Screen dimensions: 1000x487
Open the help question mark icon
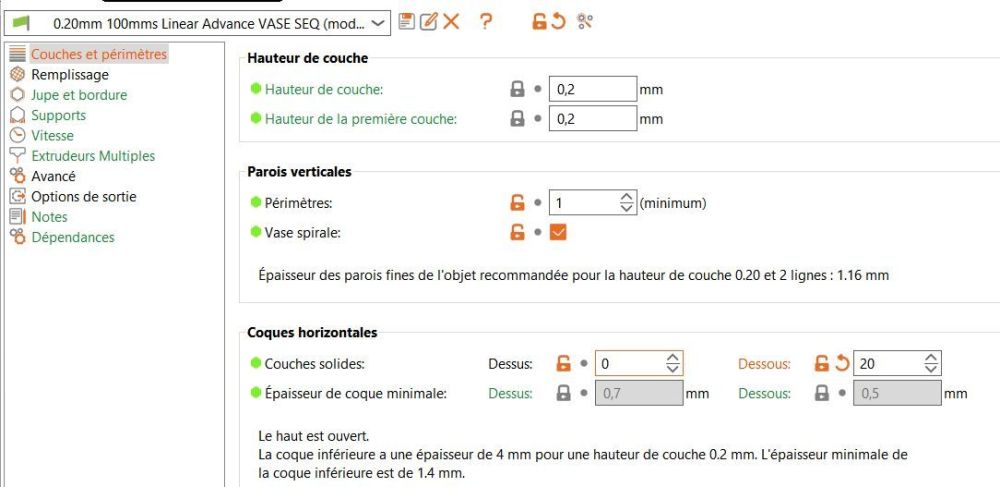click(x=486, y=21)
